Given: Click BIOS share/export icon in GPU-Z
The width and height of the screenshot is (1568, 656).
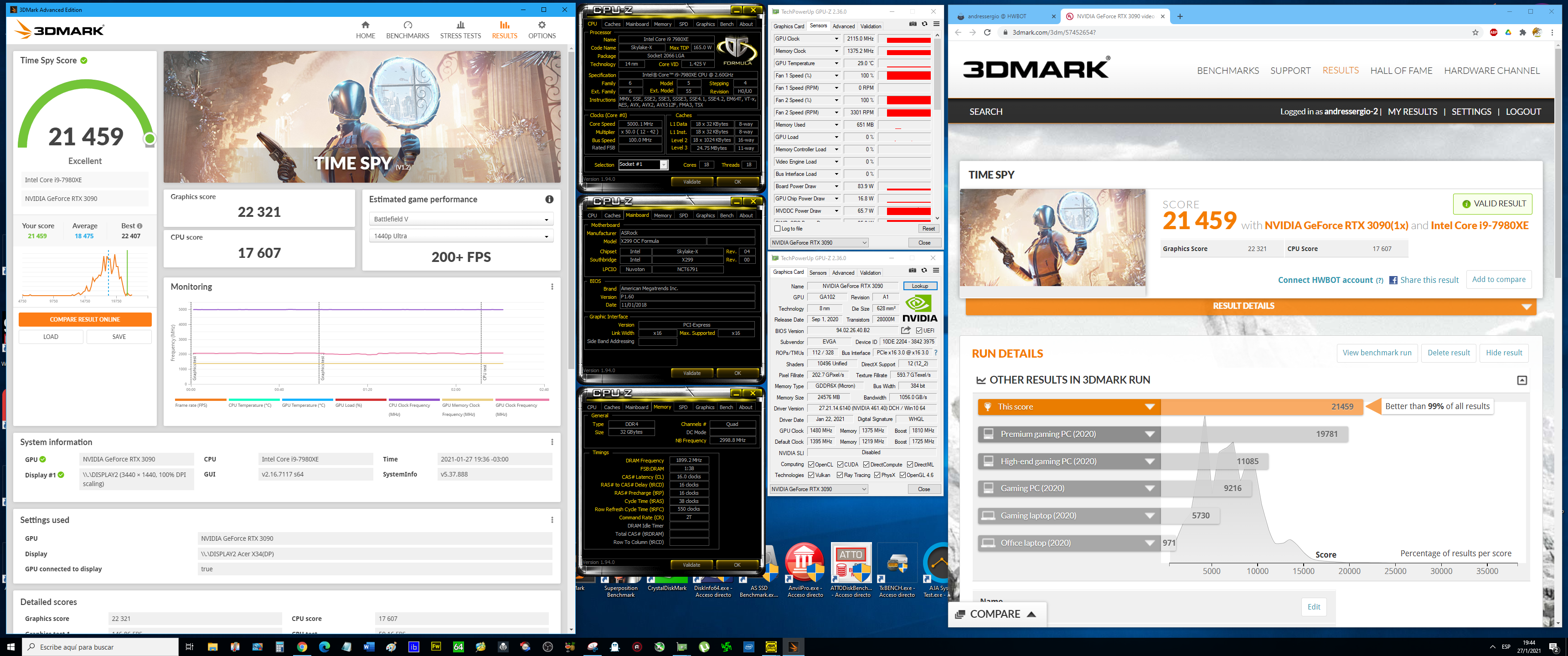Looking at the screenshot, I should coord(906,330).
